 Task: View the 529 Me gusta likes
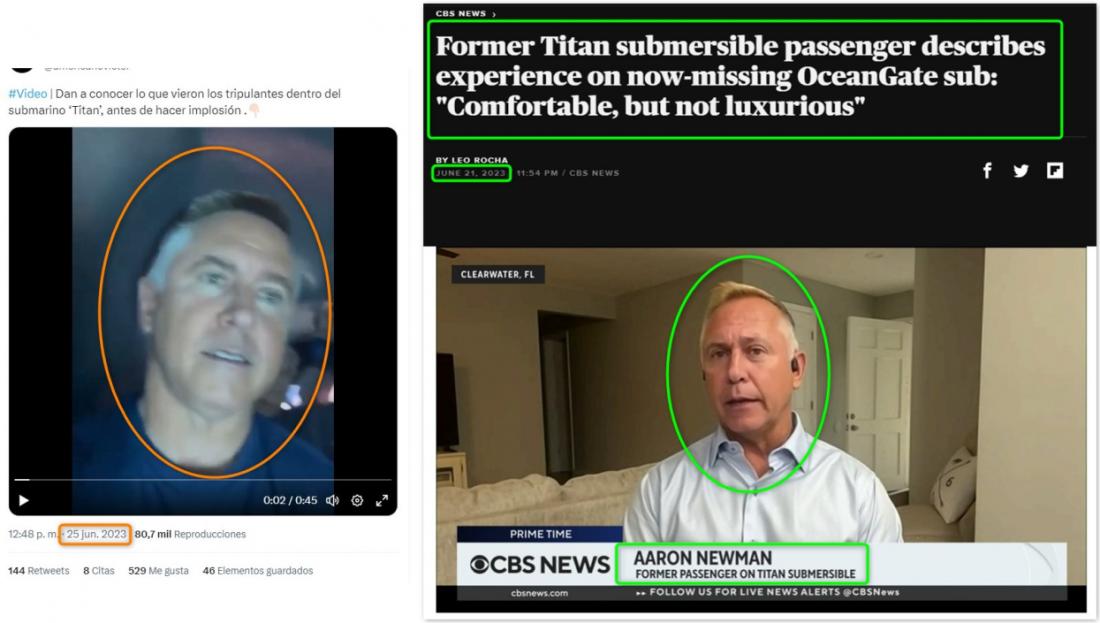click(159, 570)
